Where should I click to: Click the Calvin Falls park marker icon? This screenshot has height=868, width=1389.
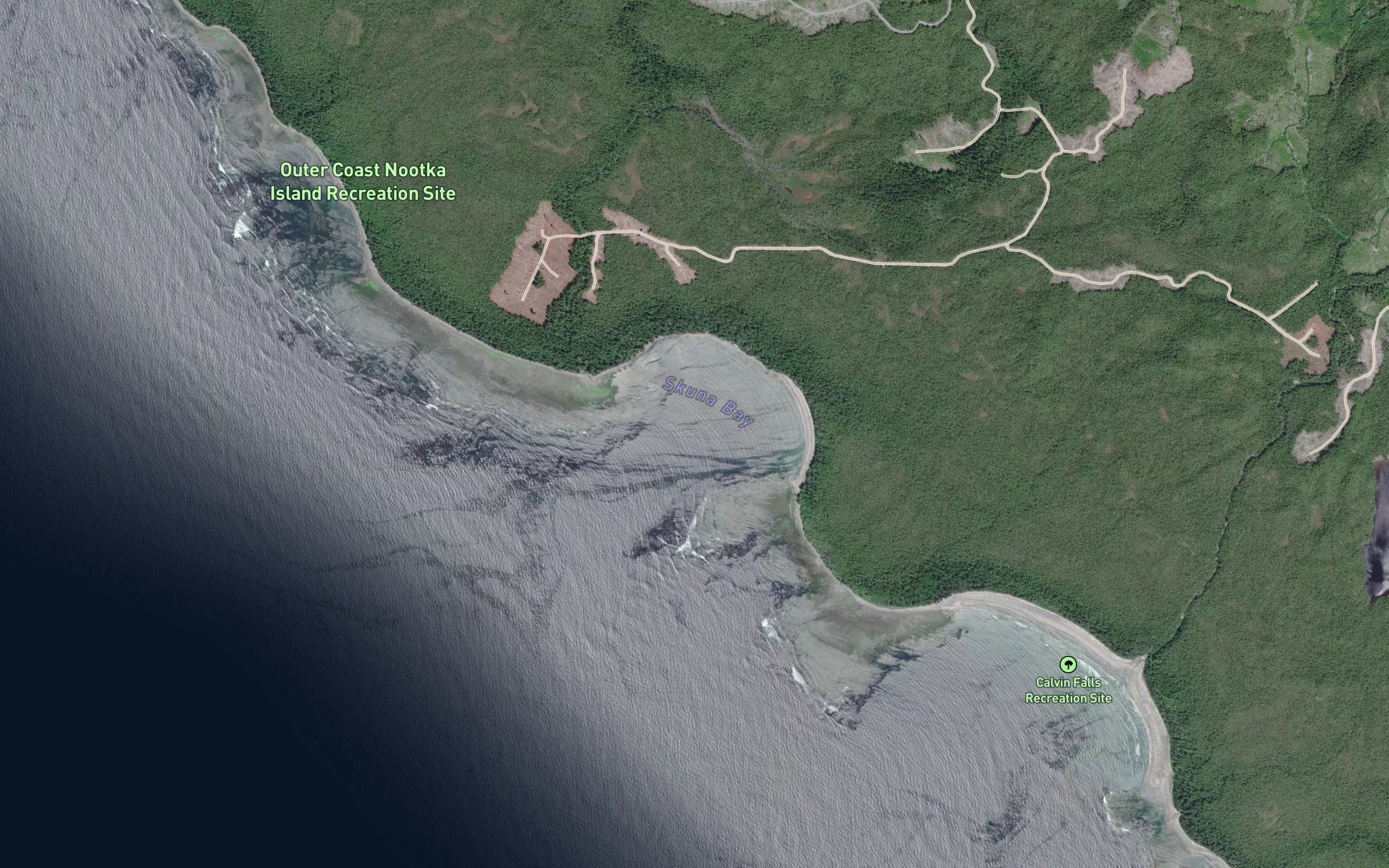click(1068, 665)
